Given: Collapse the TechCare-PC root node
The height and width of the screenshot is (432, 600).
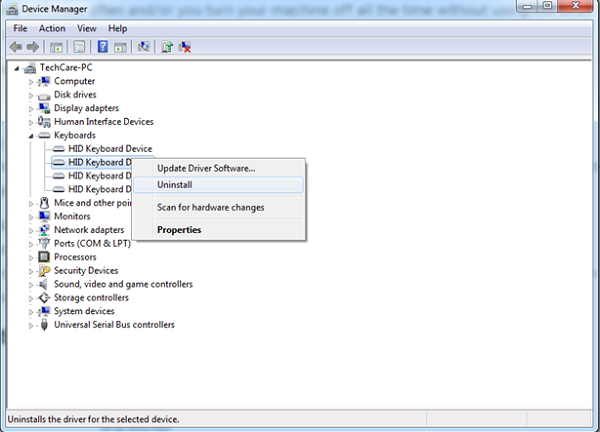Looking at the screenshot, I should 17,68.
